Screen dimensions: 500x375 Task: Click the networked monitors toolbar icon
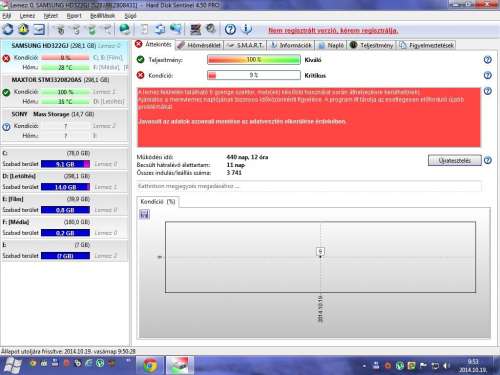[176, 30]
